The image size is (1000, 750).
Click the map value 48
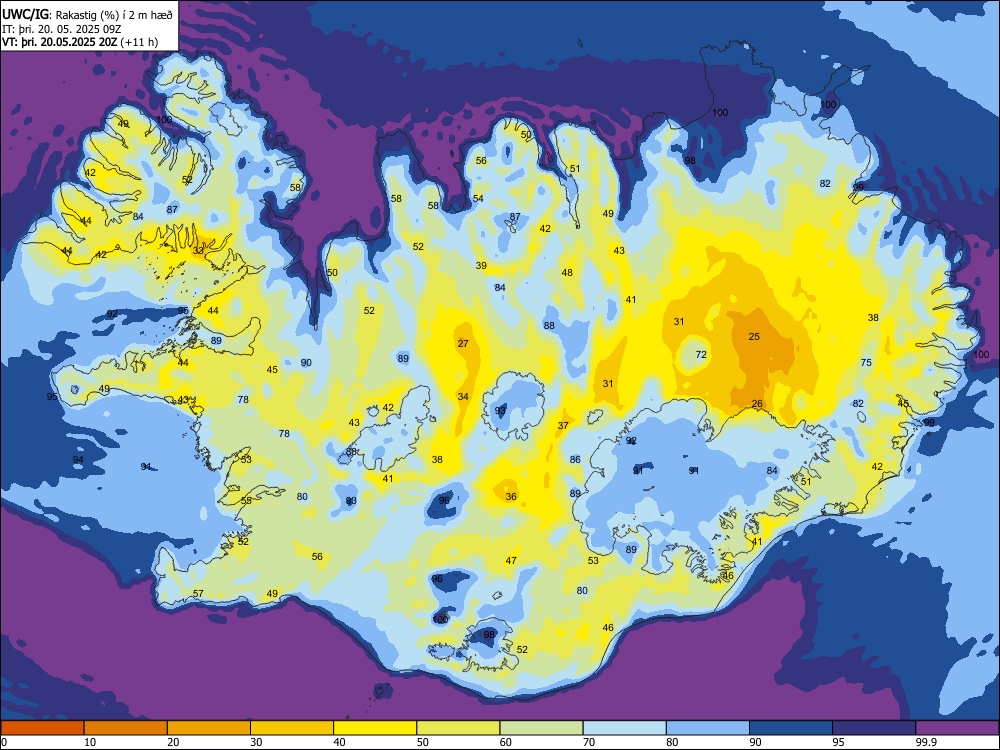pos(567,273)
